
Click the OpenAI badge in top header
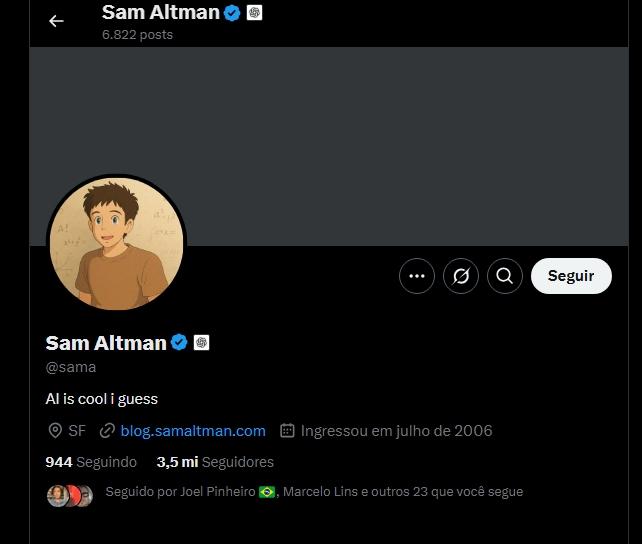(254, 13)
